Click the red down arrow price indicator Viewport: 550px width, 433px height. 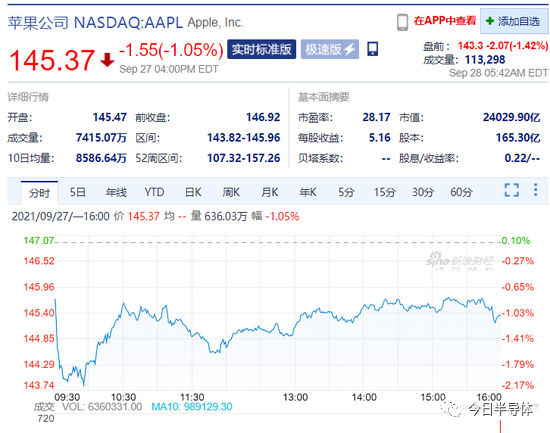click(107, 60)
